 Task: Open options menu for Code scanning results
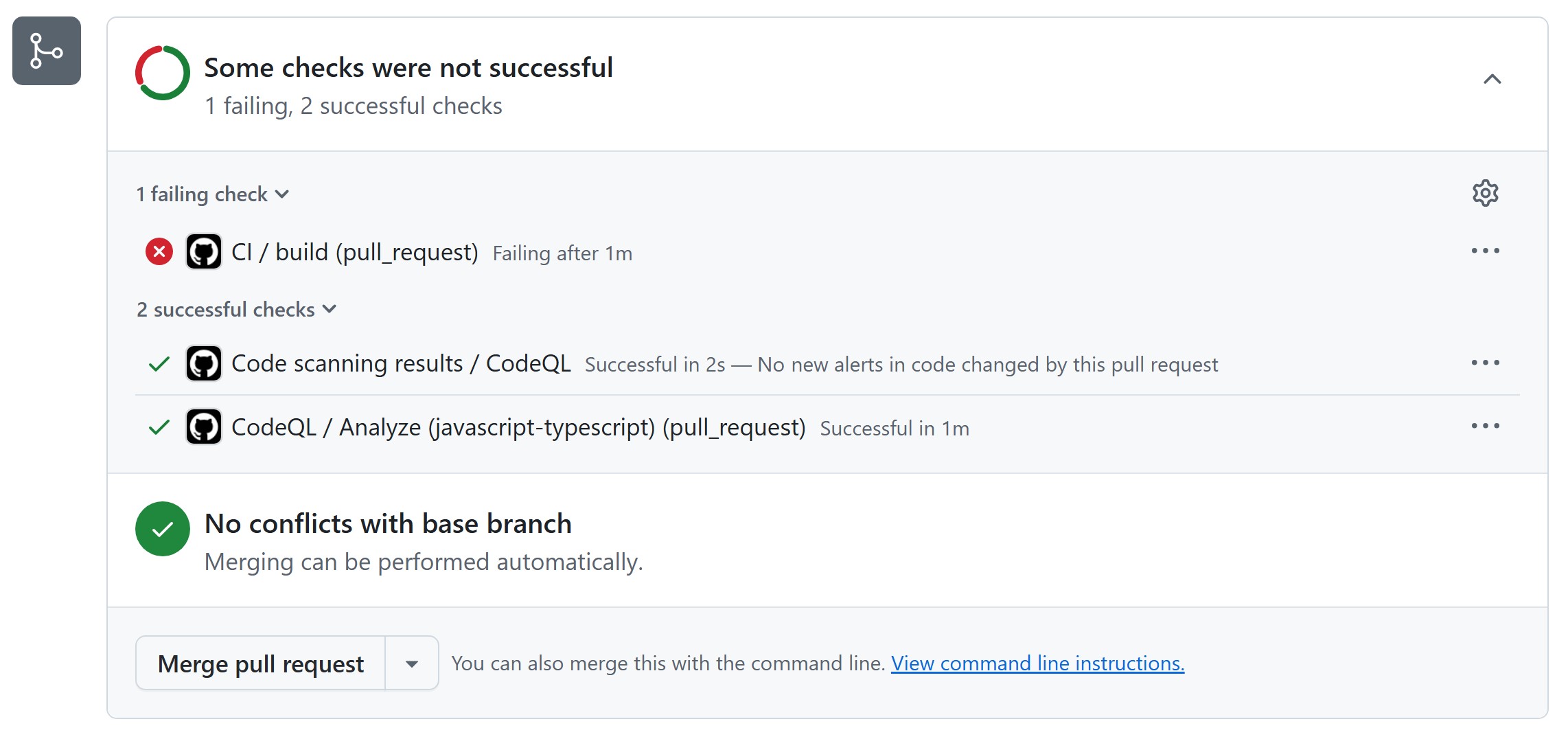click(x=1485, y=363)
